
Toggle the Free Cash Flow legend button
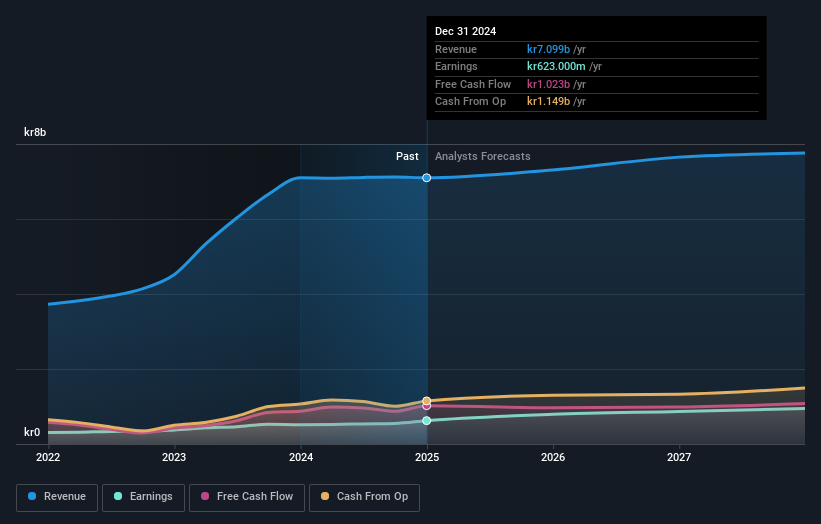tap(247, 497)
